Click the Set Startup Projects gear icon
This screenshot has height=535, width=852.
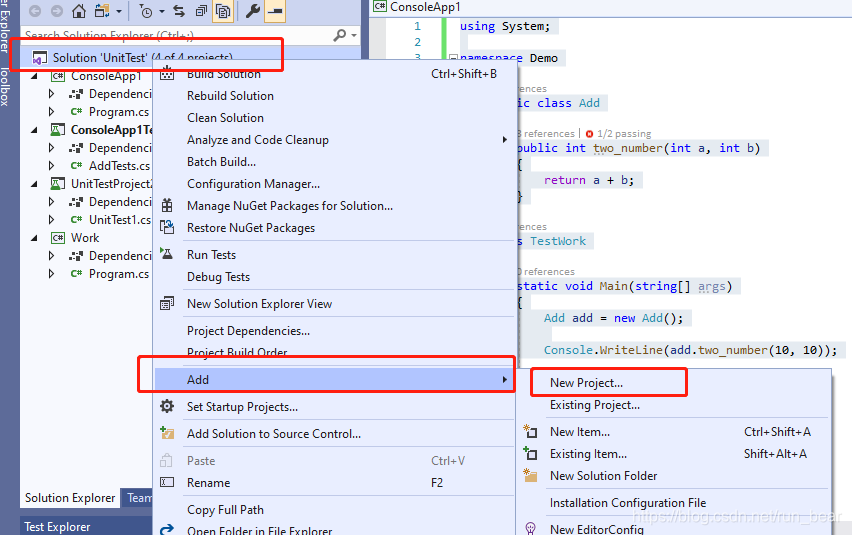pos(167,406)
